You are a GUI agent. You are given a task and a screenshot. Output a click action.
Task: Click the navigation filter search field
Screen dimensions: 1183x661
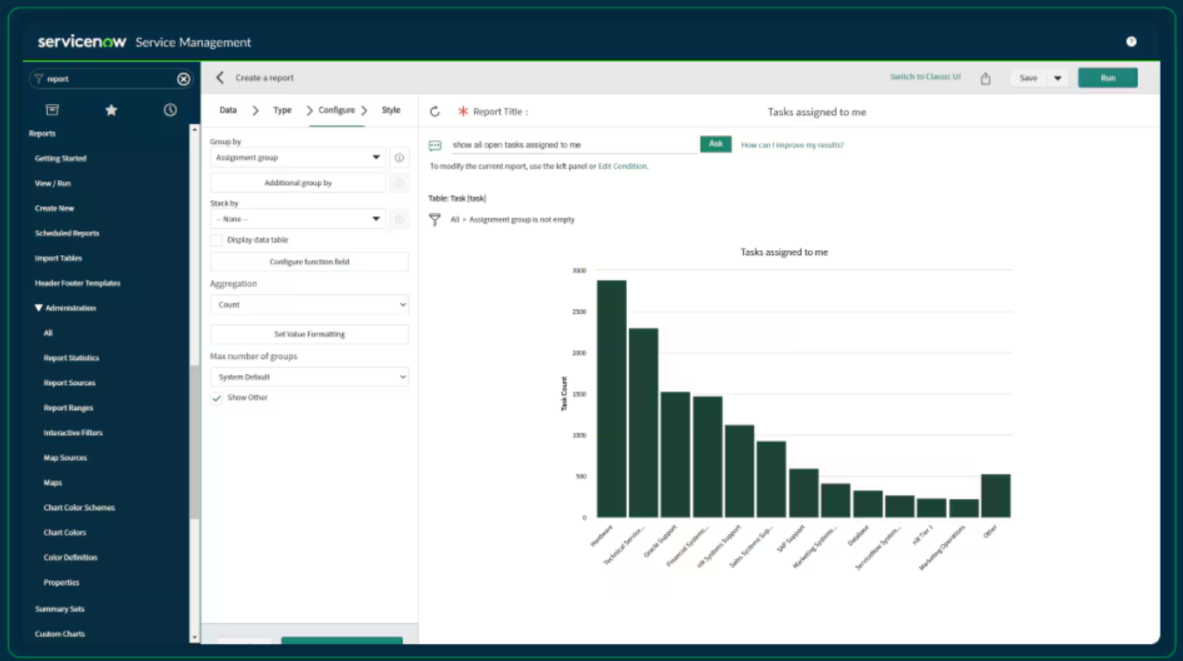click(x=109, y=78)
